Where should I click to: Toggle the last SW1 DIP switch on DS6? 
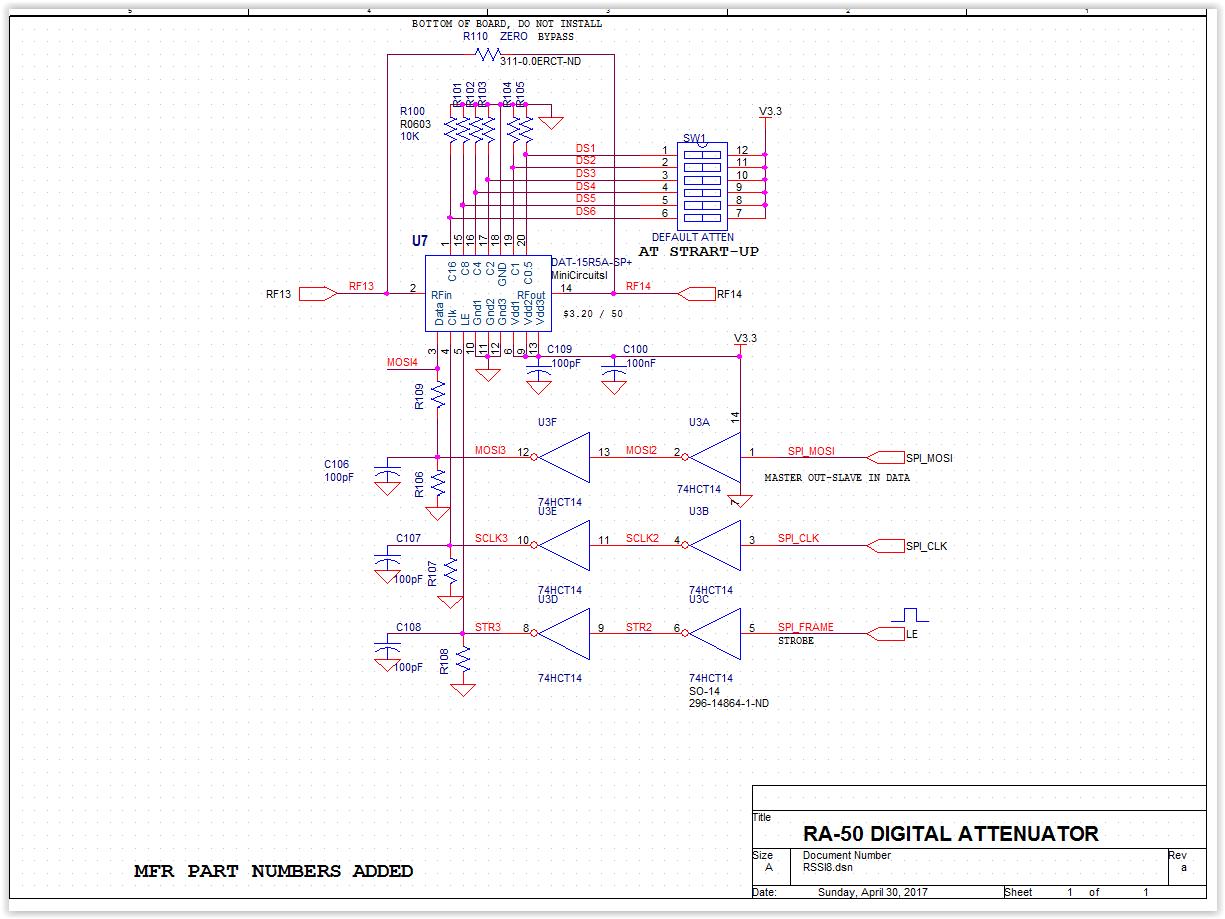[700, 217]
